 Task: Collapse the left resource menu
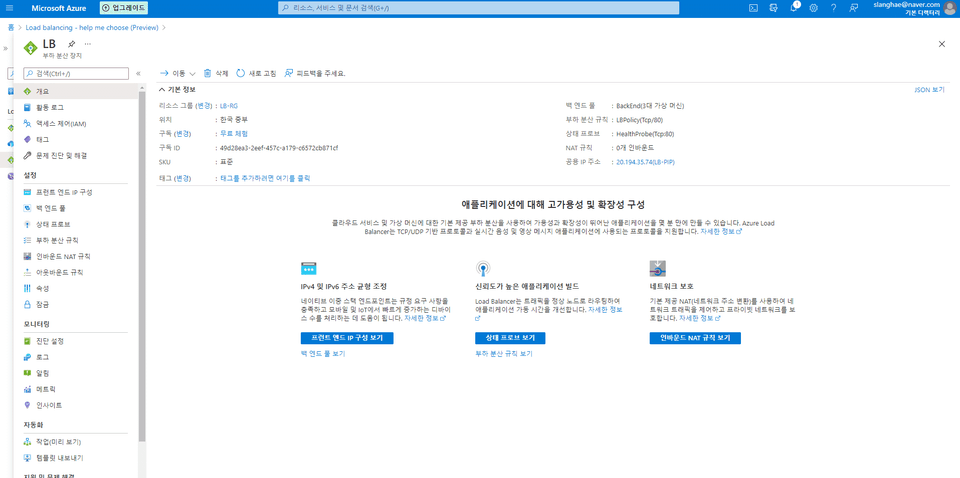(x=138, y=73)
